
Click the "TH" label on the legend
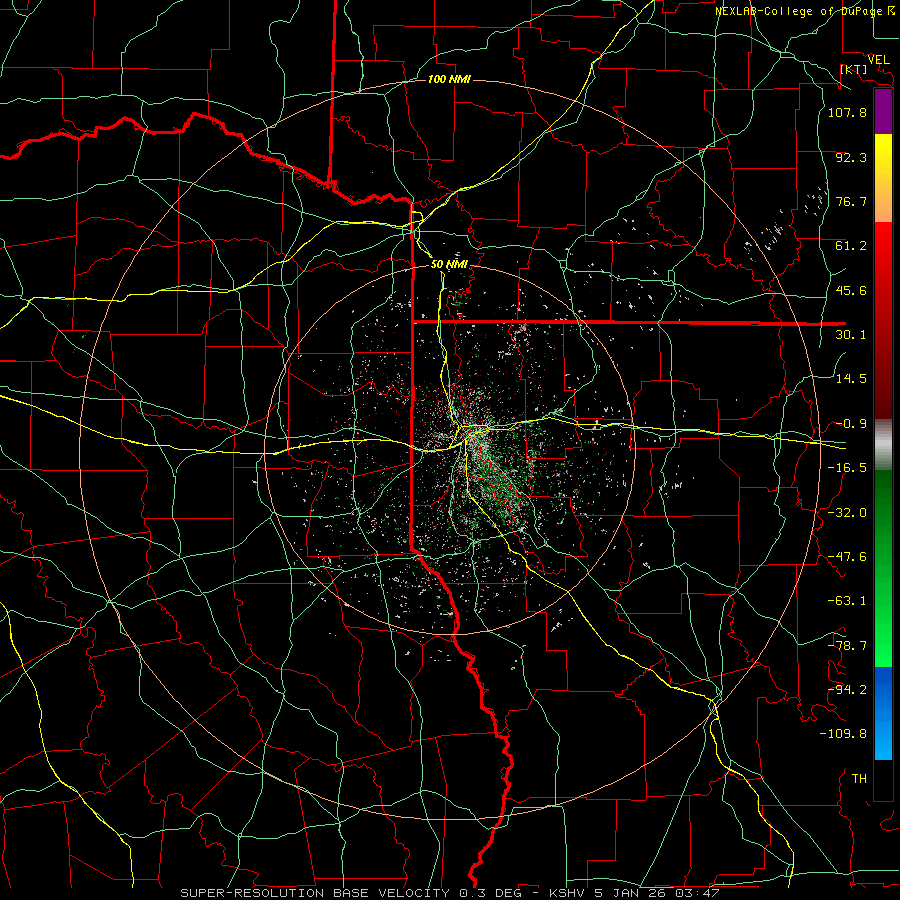coord(859,779)
